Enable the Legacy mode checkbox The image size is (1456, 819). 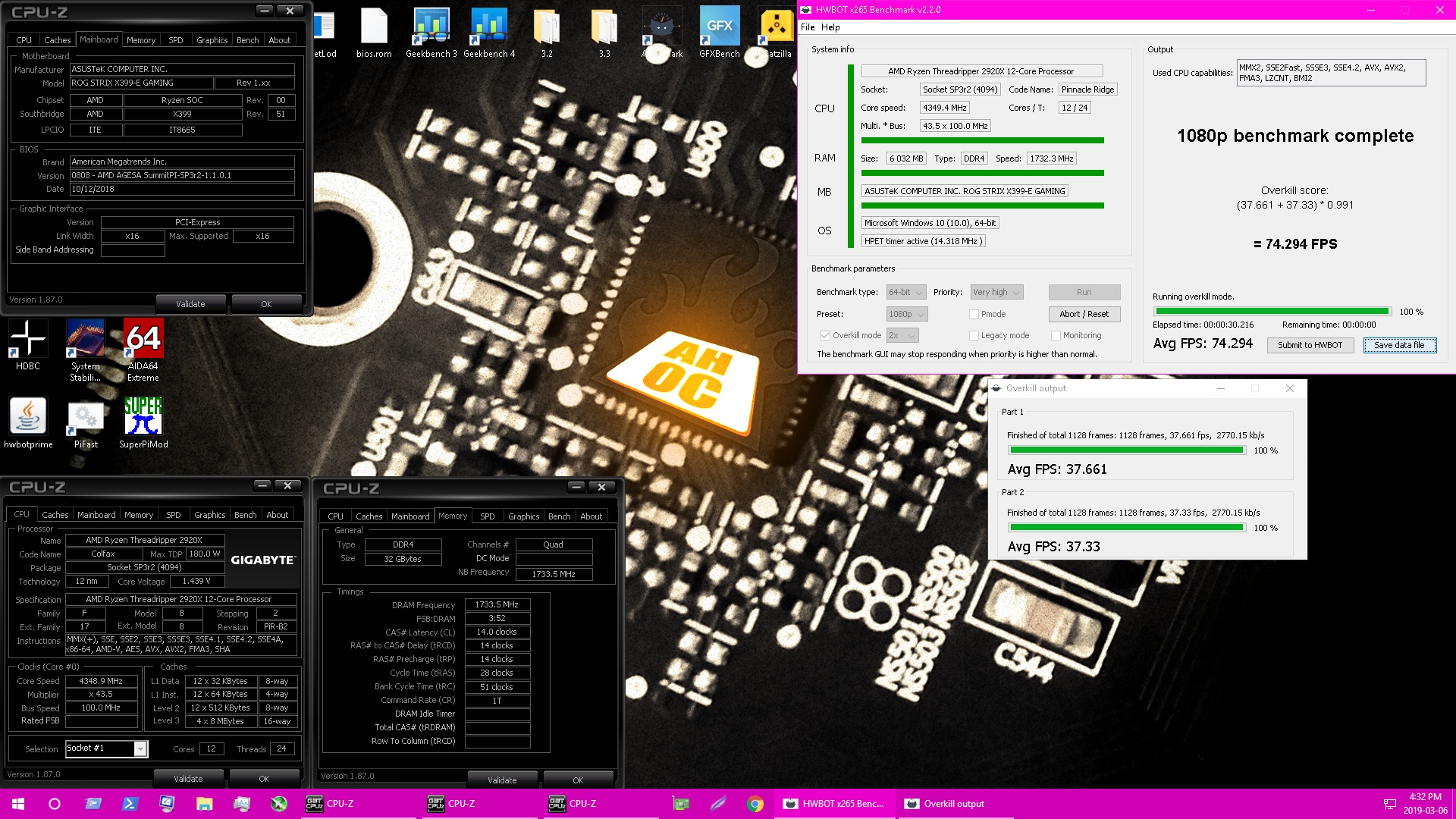click(974, 335)
